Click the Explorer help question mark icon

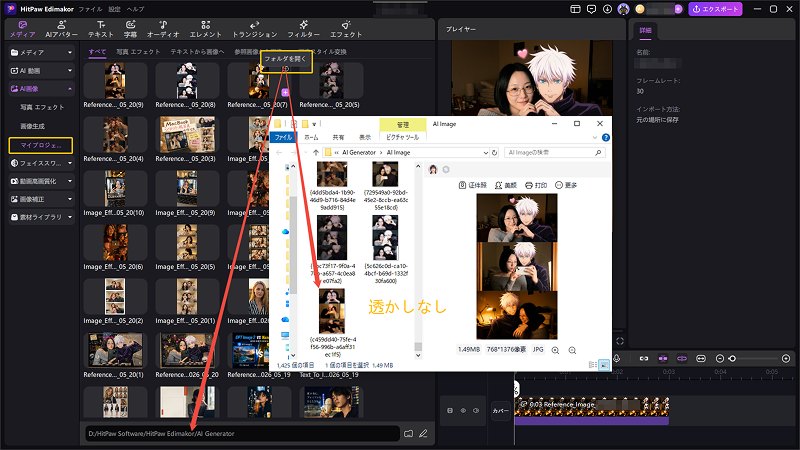click(x=606, y=137)
